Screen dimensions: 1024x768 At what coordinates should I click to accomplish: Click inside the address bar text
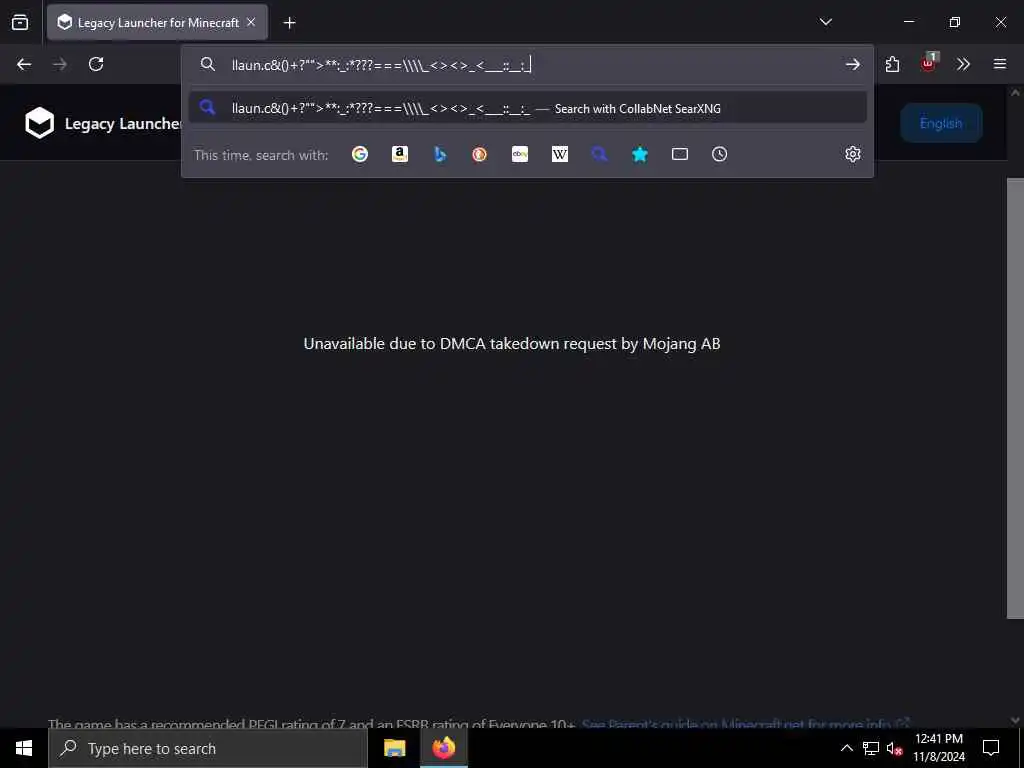[381, 65]
